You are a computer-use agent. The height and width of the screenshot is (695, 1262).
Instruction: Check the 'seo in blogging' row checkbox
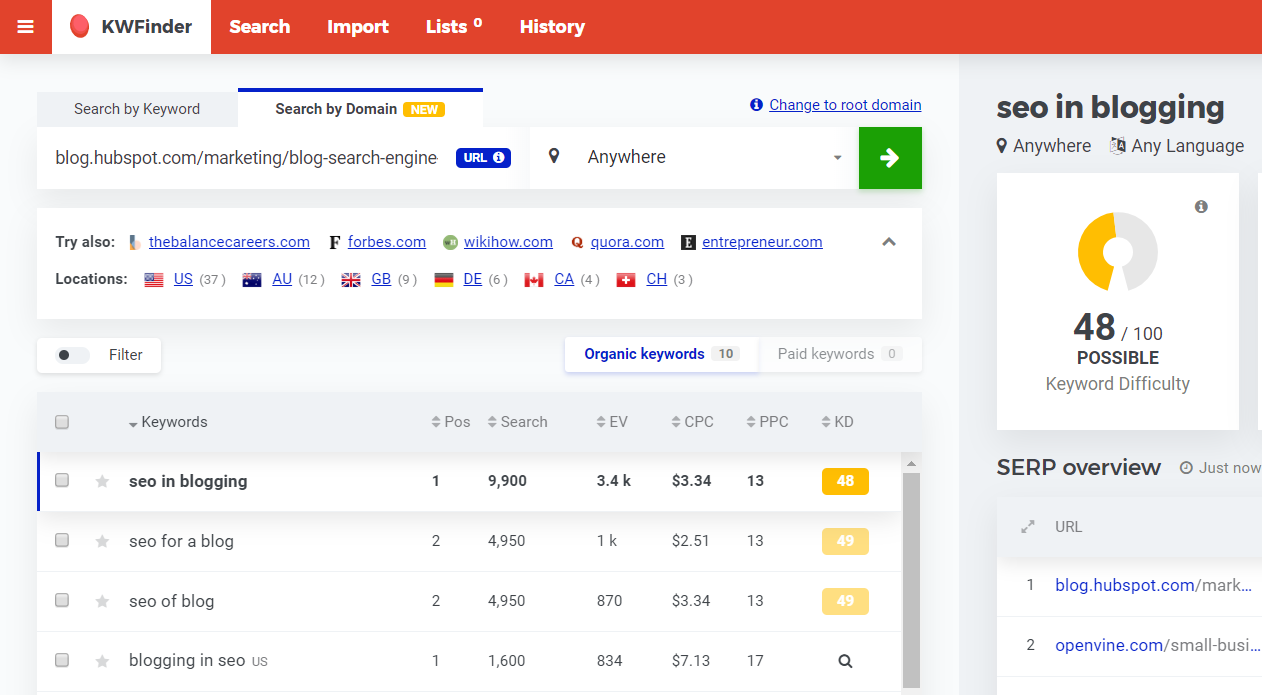[62, 480]
